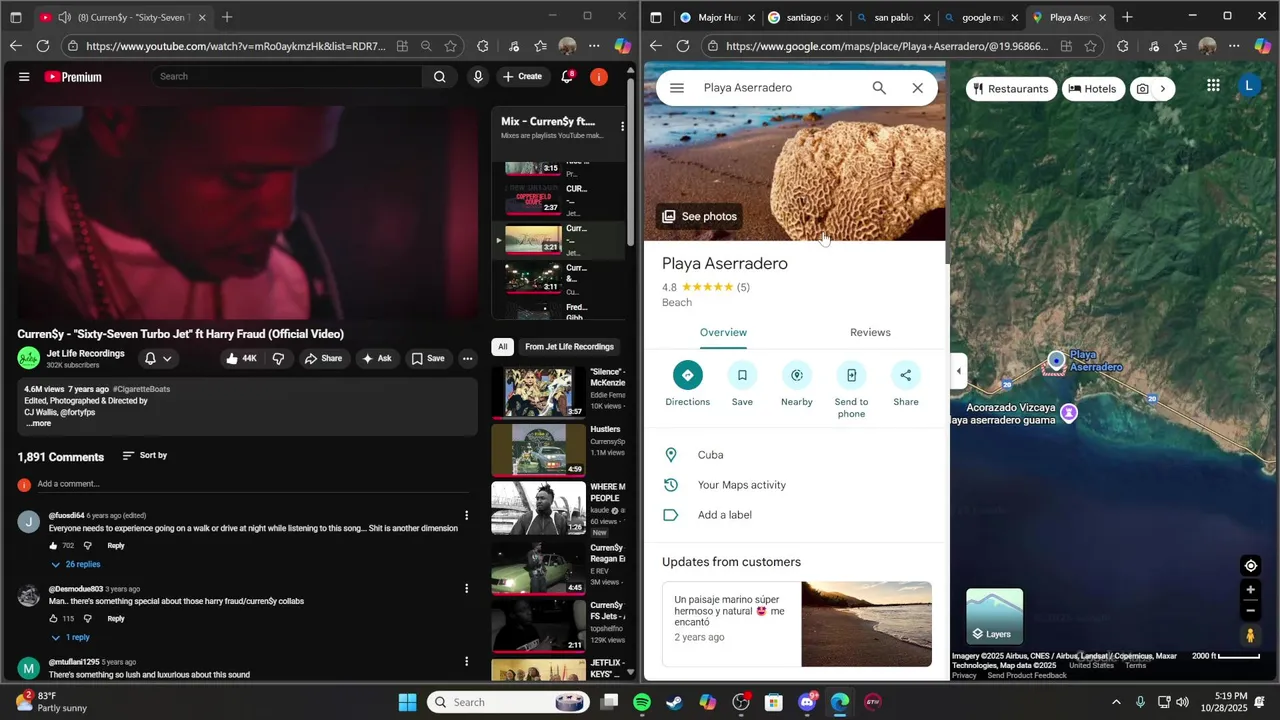The image size is (1280, 720).
Task: Click the YouTube Premium logo
Action: [x=73, y=77]
